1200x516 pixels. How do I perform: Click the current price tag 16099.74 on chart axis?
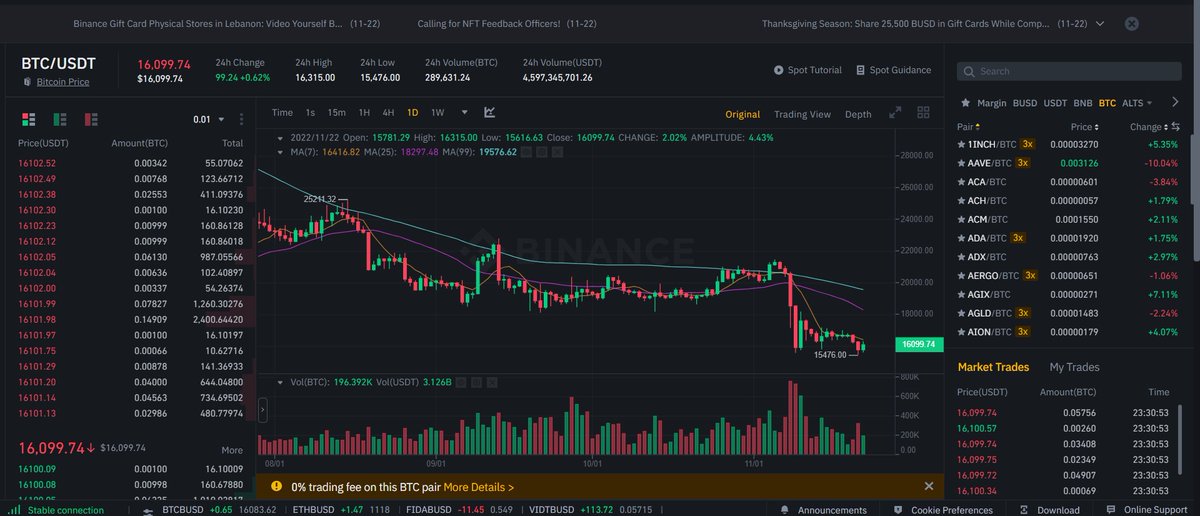point(917,344)
